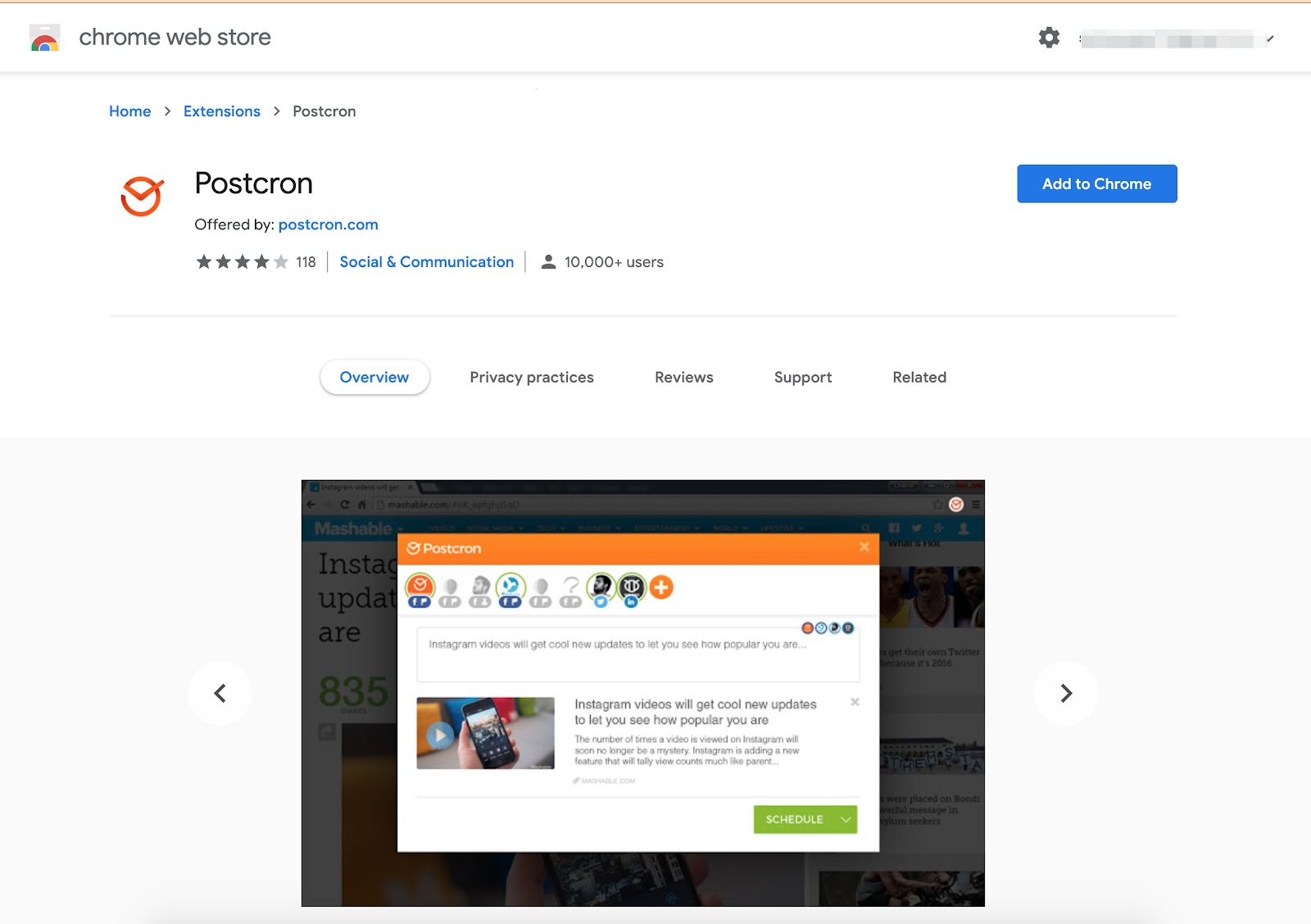This screenshot has width=1311, height=924.
Task: Click the Postcron screenshot preview image
Action: (x=643, y=693)
